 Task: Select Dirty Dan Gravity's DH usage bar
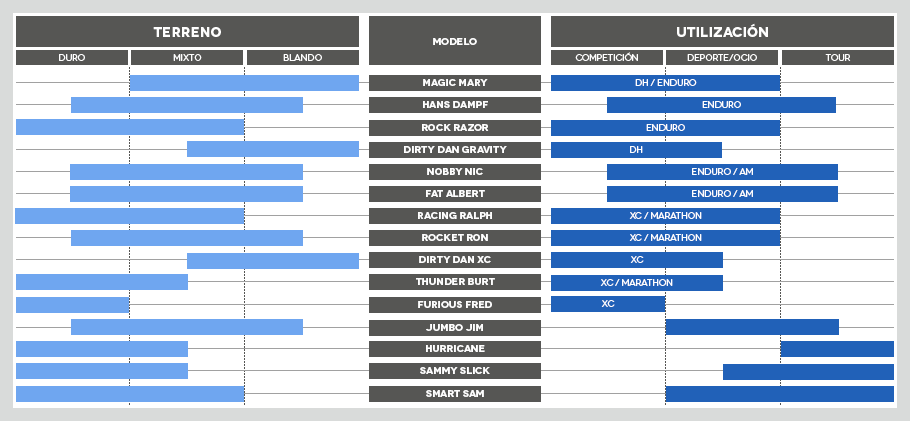[x=636, y=150]
